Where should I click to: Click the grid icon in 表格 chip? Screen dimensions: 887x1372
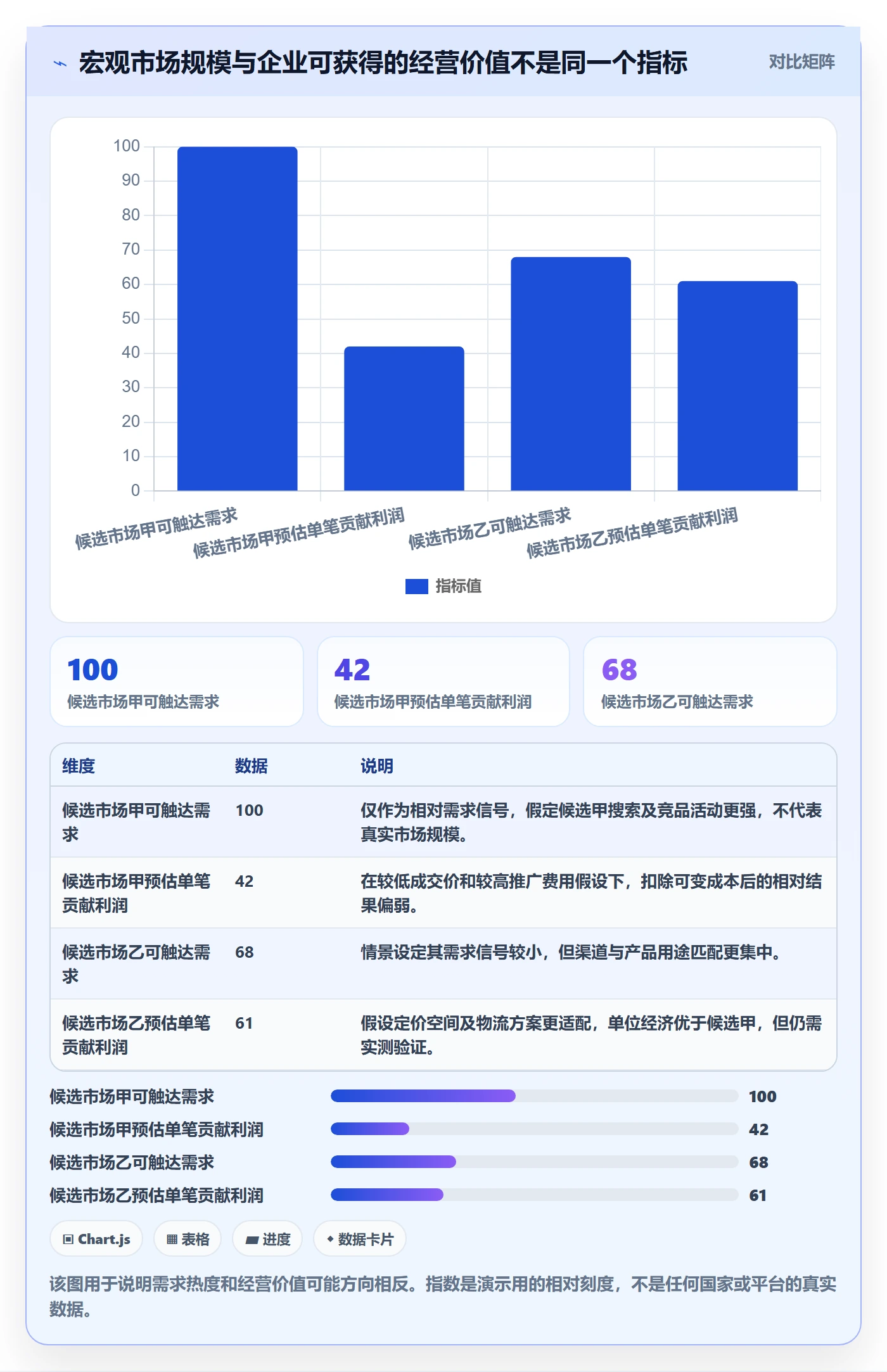(x=172, y=1240)
